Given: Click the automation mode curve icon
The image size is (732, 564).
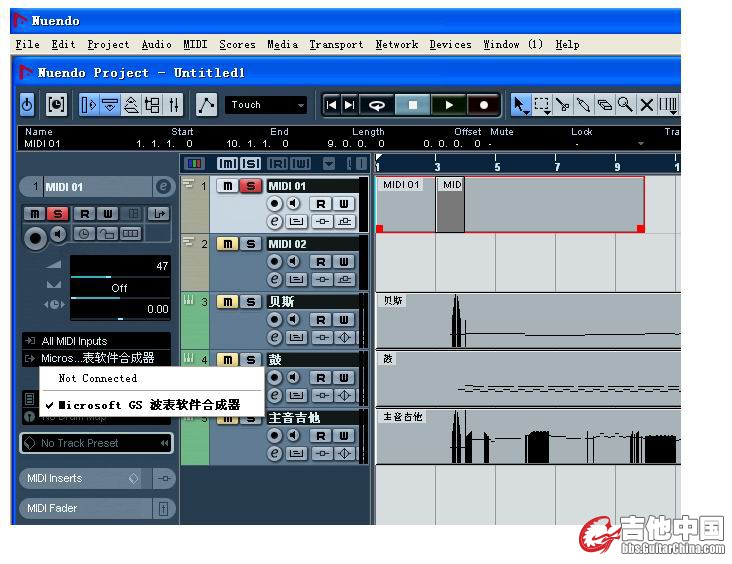Looking at the screenshot, I should (x=206, y=105).
